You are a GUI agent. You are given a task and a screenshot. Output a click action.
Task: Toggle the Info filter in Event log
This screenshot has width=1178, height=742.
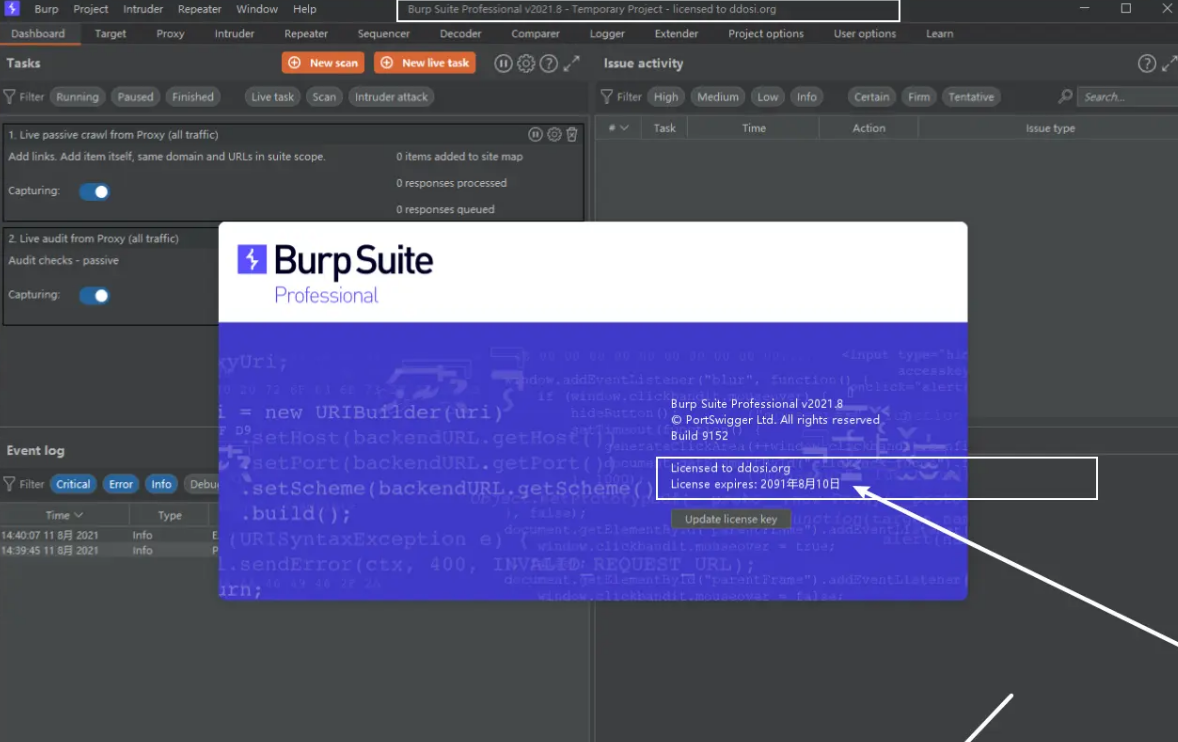coord(162,484)
